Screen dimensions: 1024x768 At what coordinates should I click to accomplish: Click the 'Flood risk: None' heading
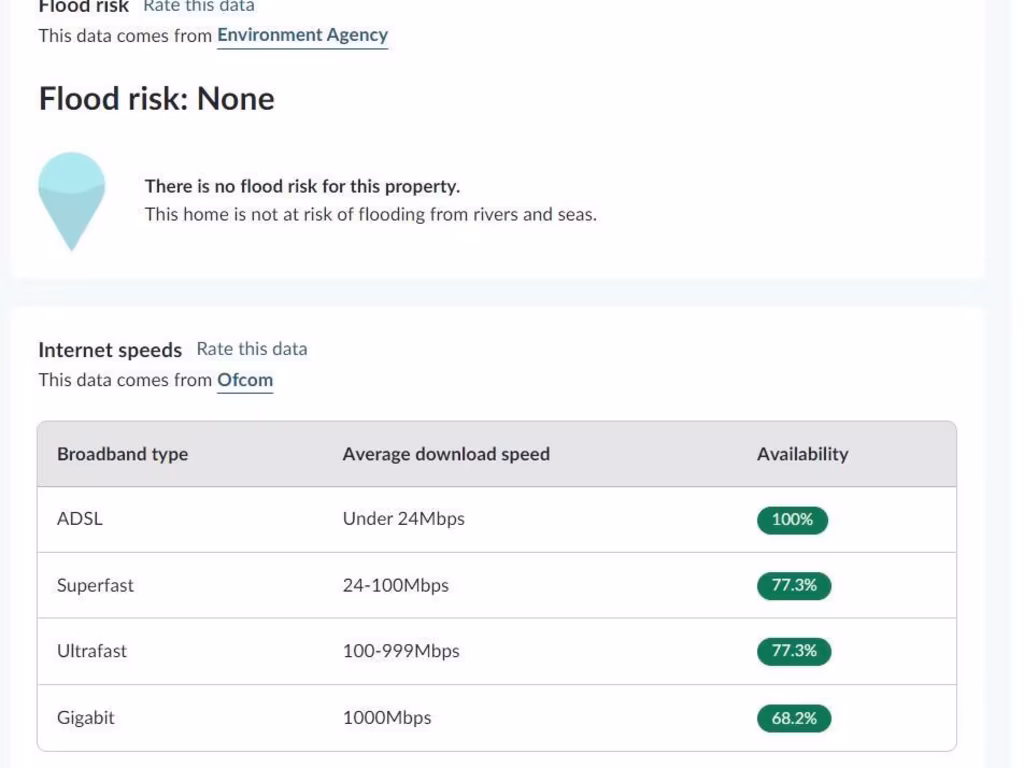click(156, 99)
